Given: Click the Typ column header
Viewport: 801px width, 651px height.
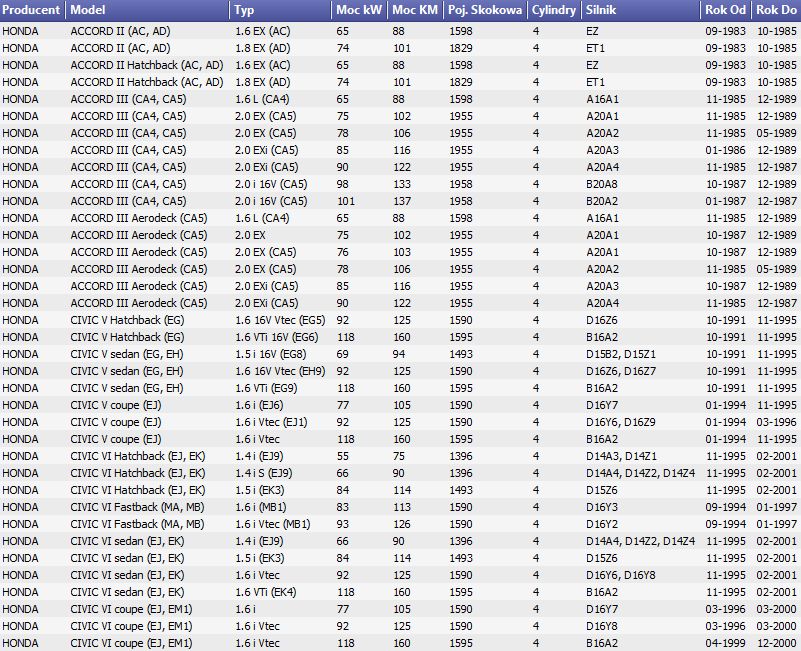Looking at the screenshot, I should (x=280, y=10).
